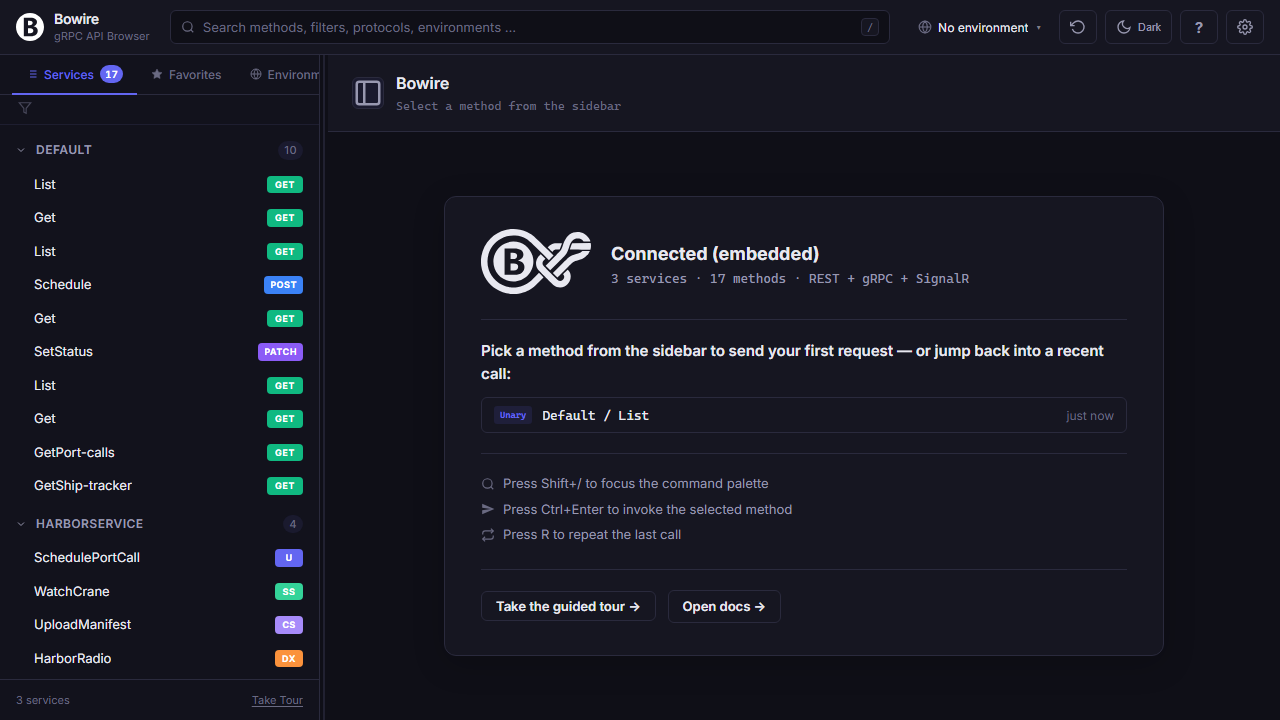This screenshot has width=1280, height=720.
Task: Click the invoke arrow hint icon
Action: click(488, 510)
